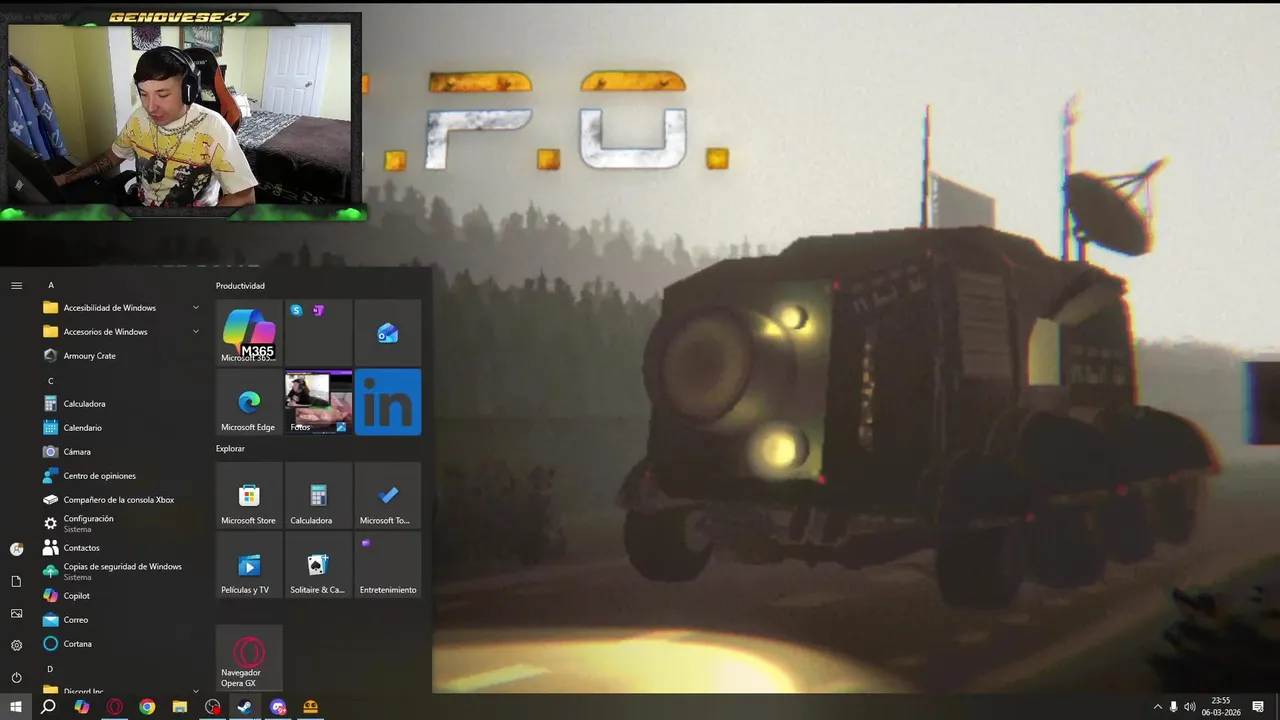Open yellow robot app on taskbar

[x=311, y=707]
